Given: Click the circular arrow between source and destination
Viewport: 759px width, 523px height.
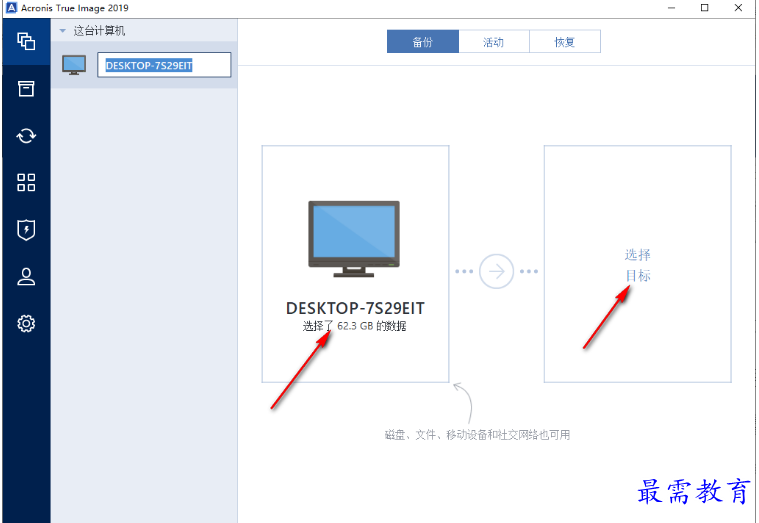Looking at the screenshot, I should [496, 271].
